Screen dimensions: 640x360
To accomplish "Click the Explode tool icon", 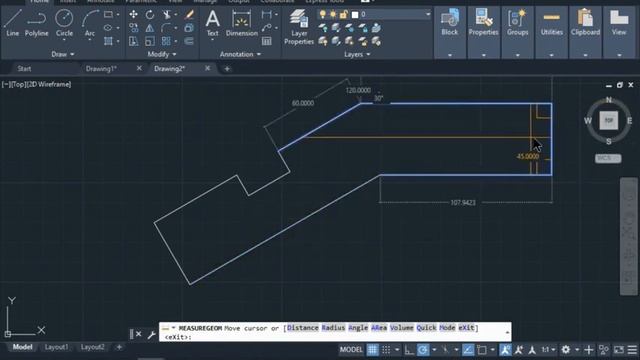I will point(189,28).
